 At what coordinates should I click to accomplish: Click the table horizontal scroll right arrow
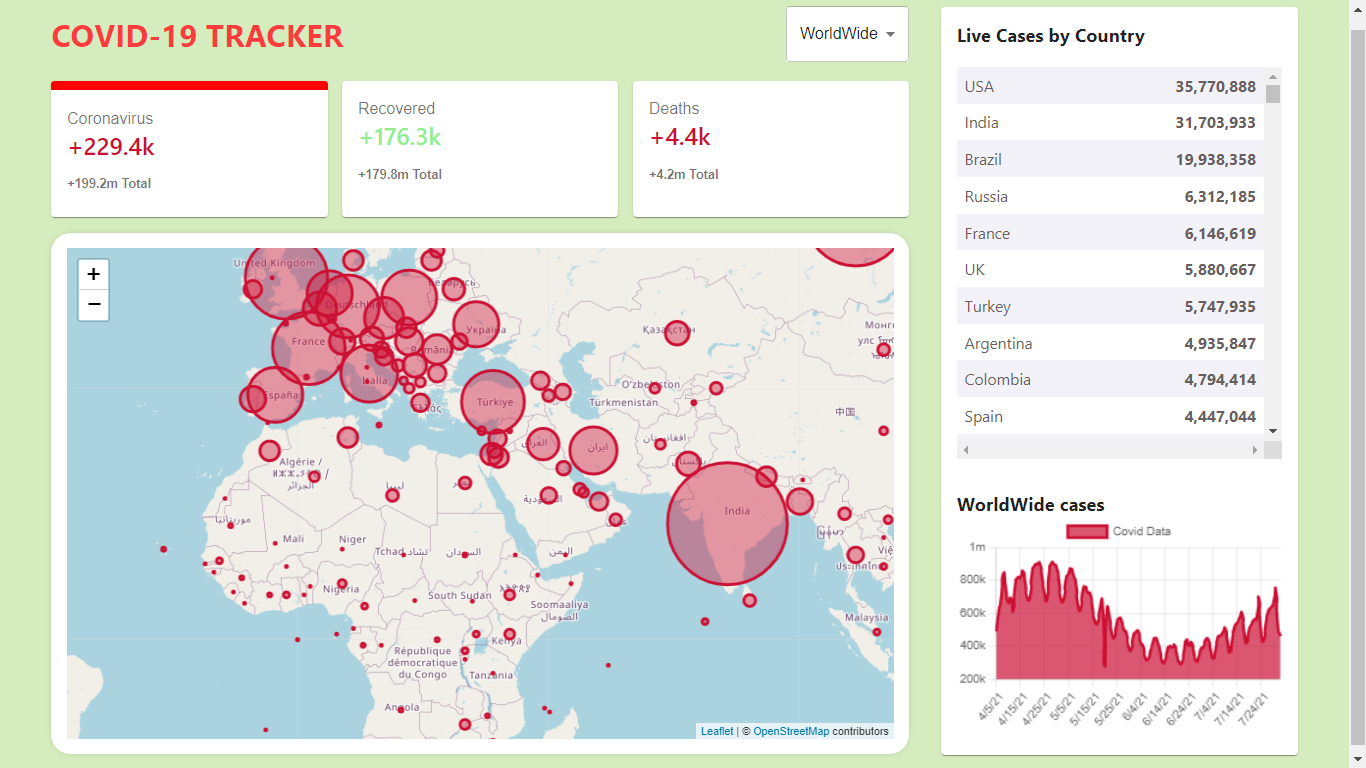tap(1255, 450)
